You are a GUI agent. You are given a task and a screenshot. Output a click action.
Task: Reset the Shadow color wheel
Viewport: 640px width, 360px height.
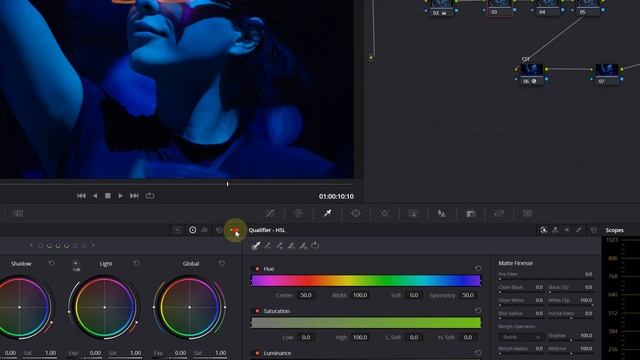pos(51,263)
